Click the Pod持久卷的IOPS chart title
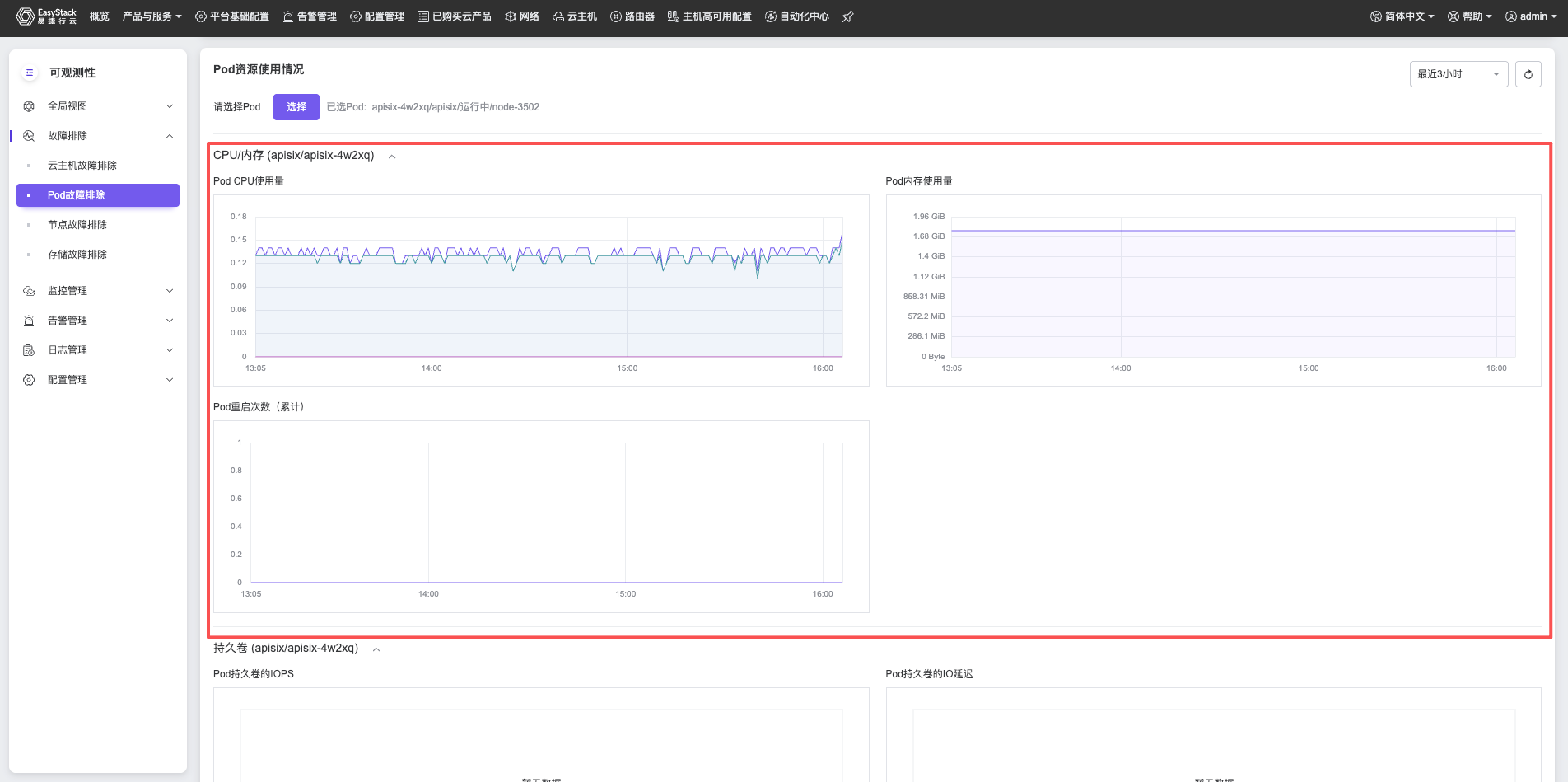 pyautogui.click(x=254, y=674)
